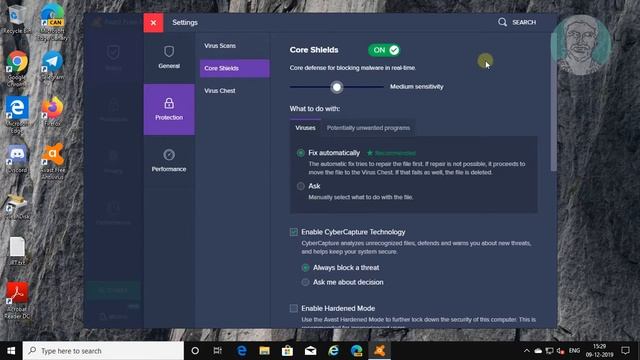
Task: Open Telegram desktop shortcut
Action: point(52,65)
